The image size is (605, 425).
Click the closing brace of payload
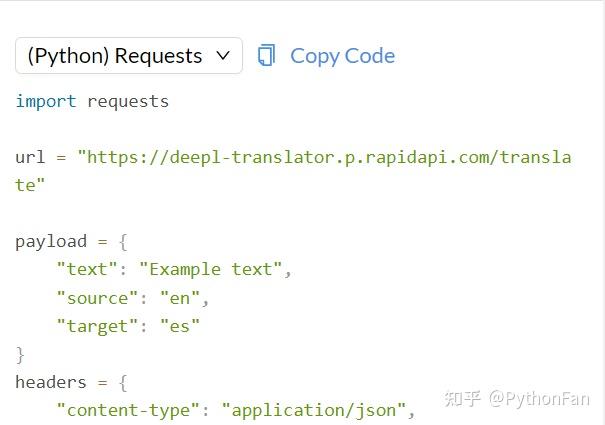[20, 355]
